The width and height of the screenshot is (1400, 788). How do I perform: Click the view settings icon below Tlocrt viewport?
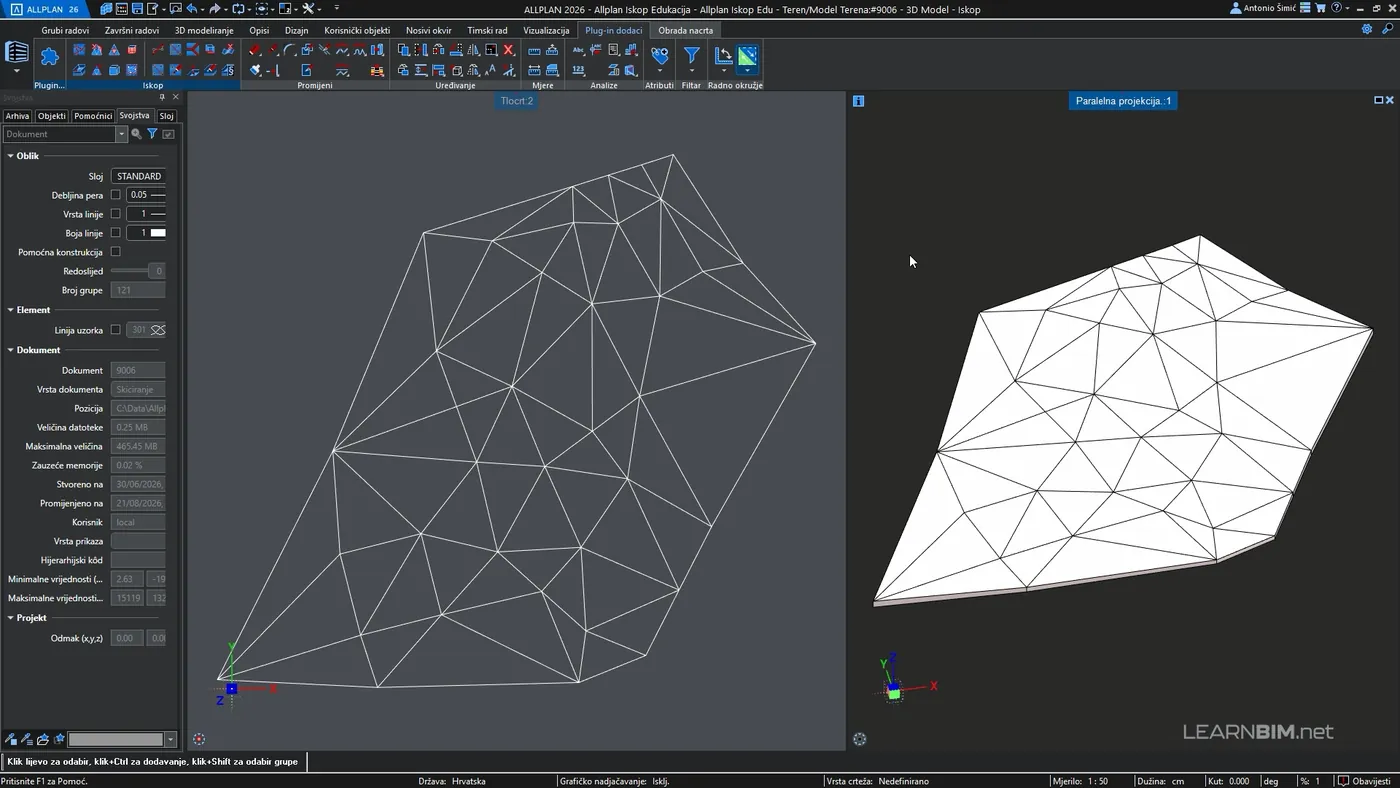pos(199,739)
